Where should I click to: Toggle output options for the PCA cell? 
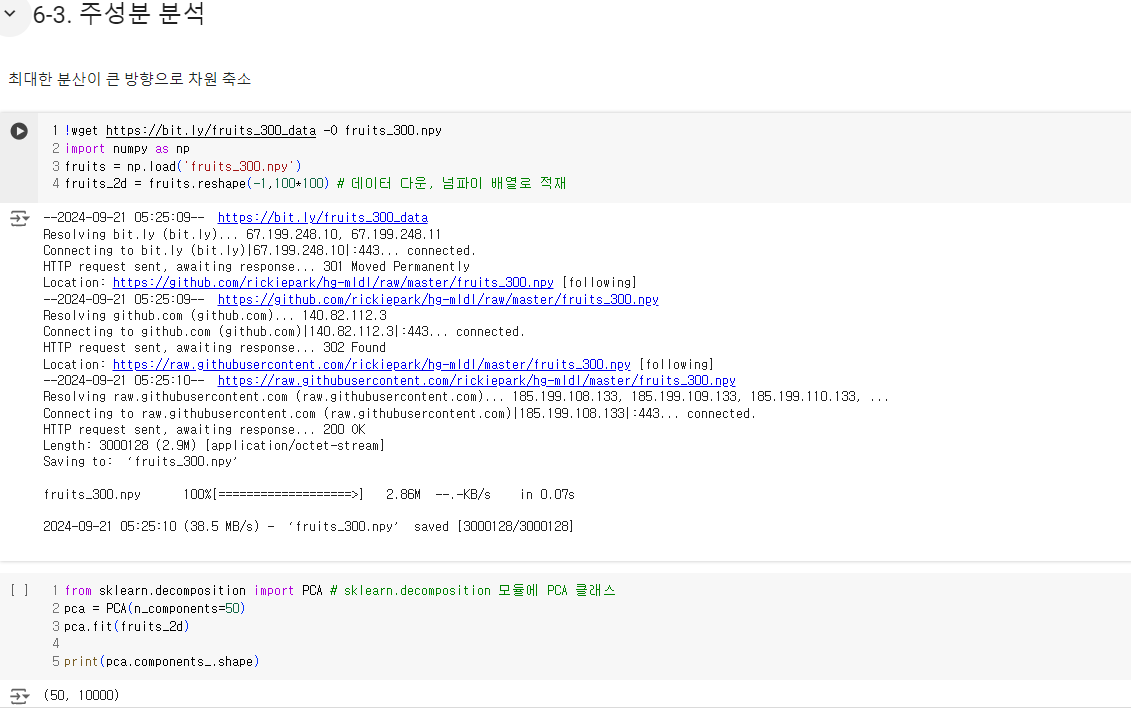pos(19,696)
